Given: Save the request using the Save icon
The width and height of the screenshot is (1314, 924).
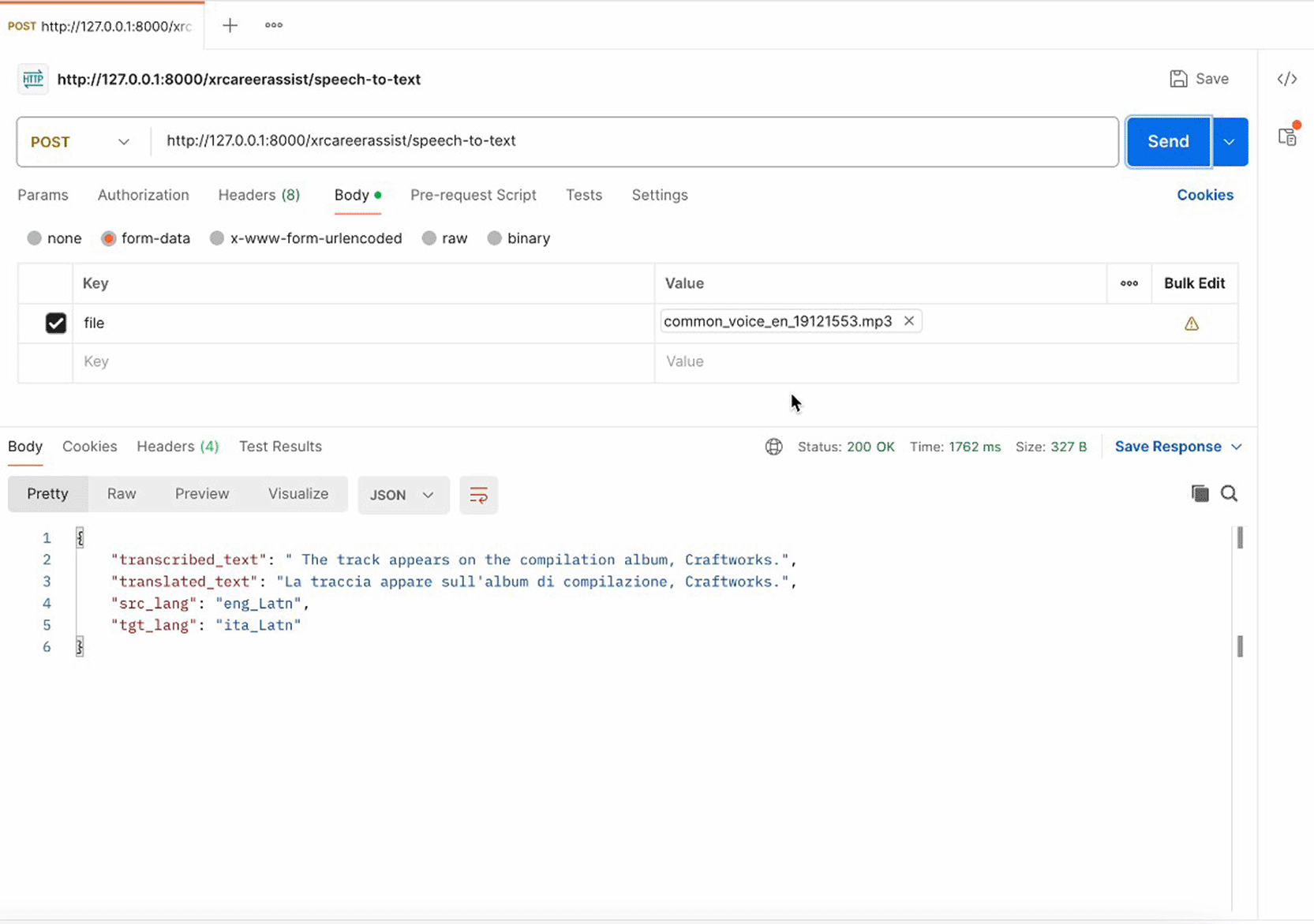Looking at the screenshot, I should tap(1199, 79).
